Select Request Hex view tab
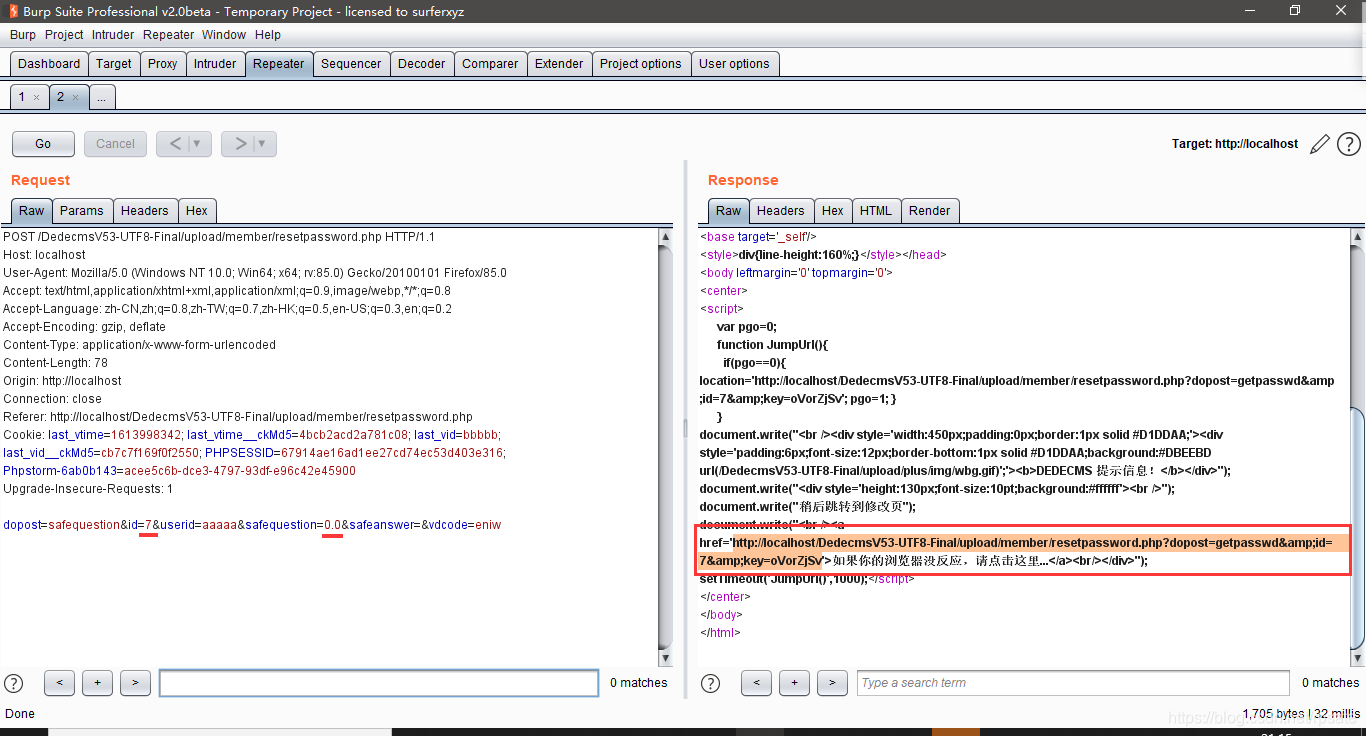Viewport: 1366px width, 736px height. click(x=197, y=211)
